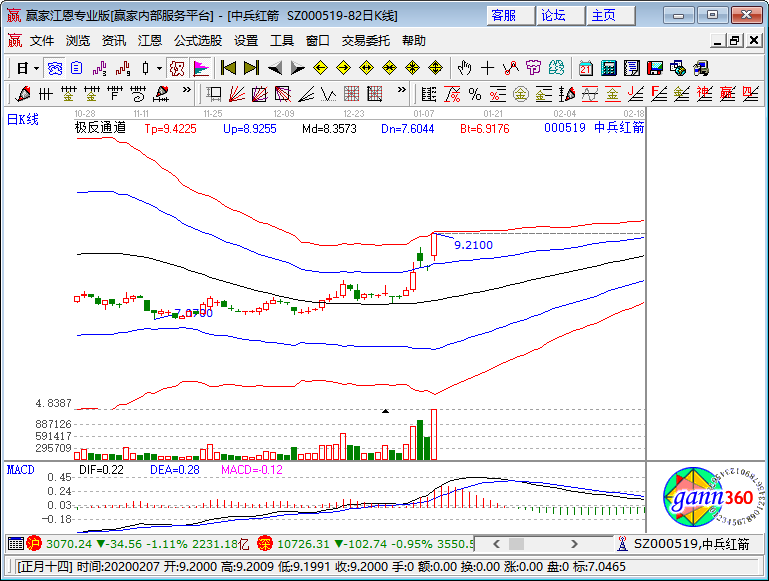Select the hand pan tool
The height and width of the screenshot is (581, 769).
tap(464, 68)
